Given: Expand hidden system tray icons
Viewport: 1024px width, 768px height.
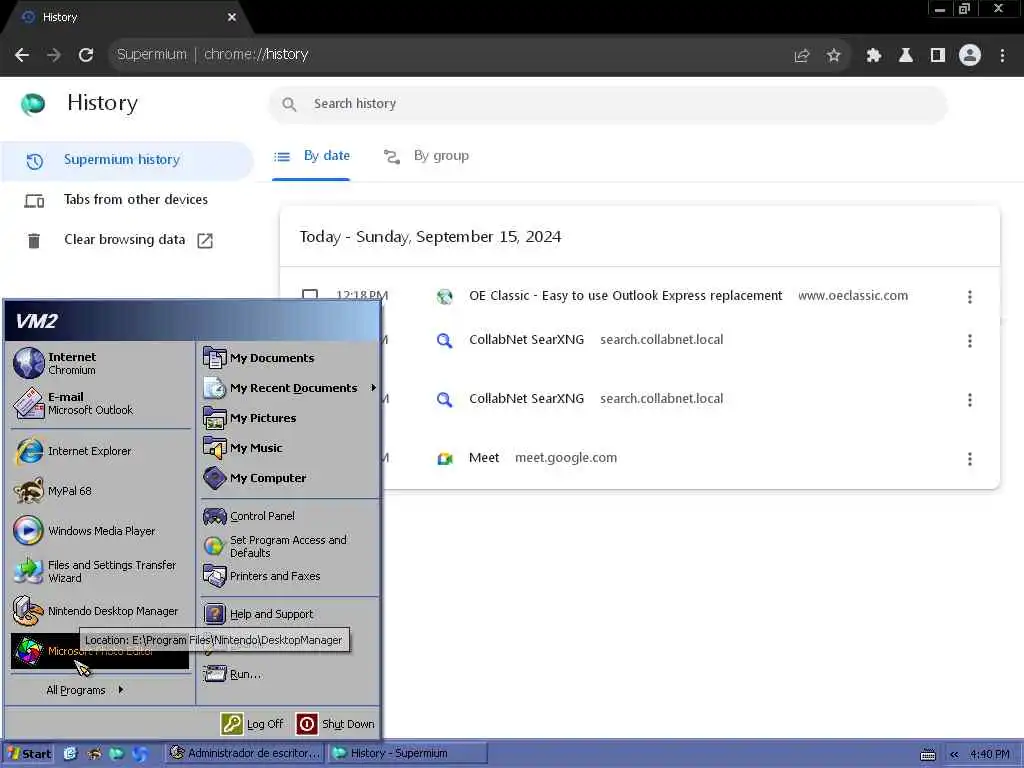Looking at the screenshot, I should [x=954, y=754].
